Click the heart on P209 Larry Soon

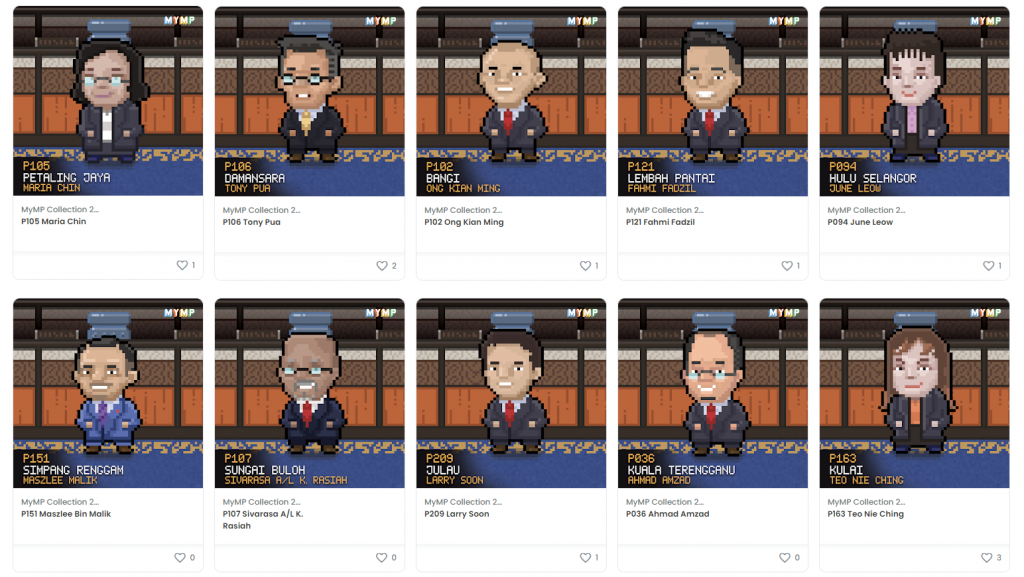tap(586, 557)
